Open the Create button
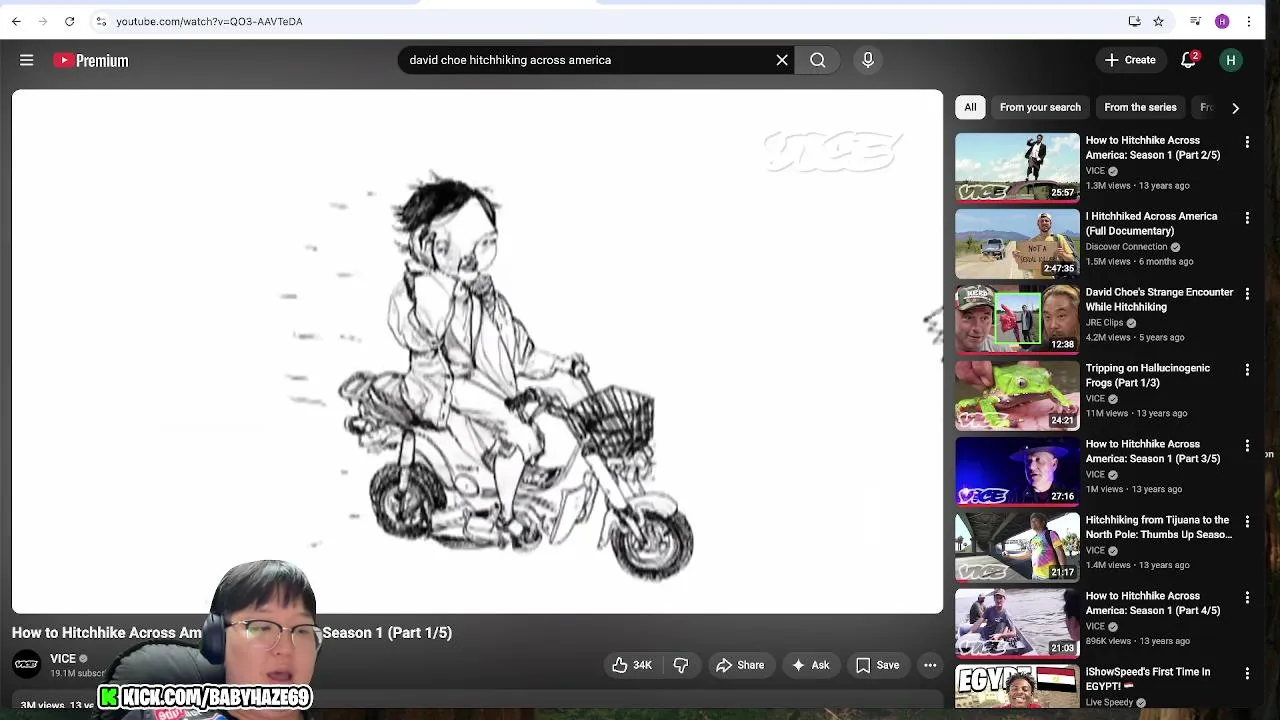The image size is (1280, 720). point(1130,60)
